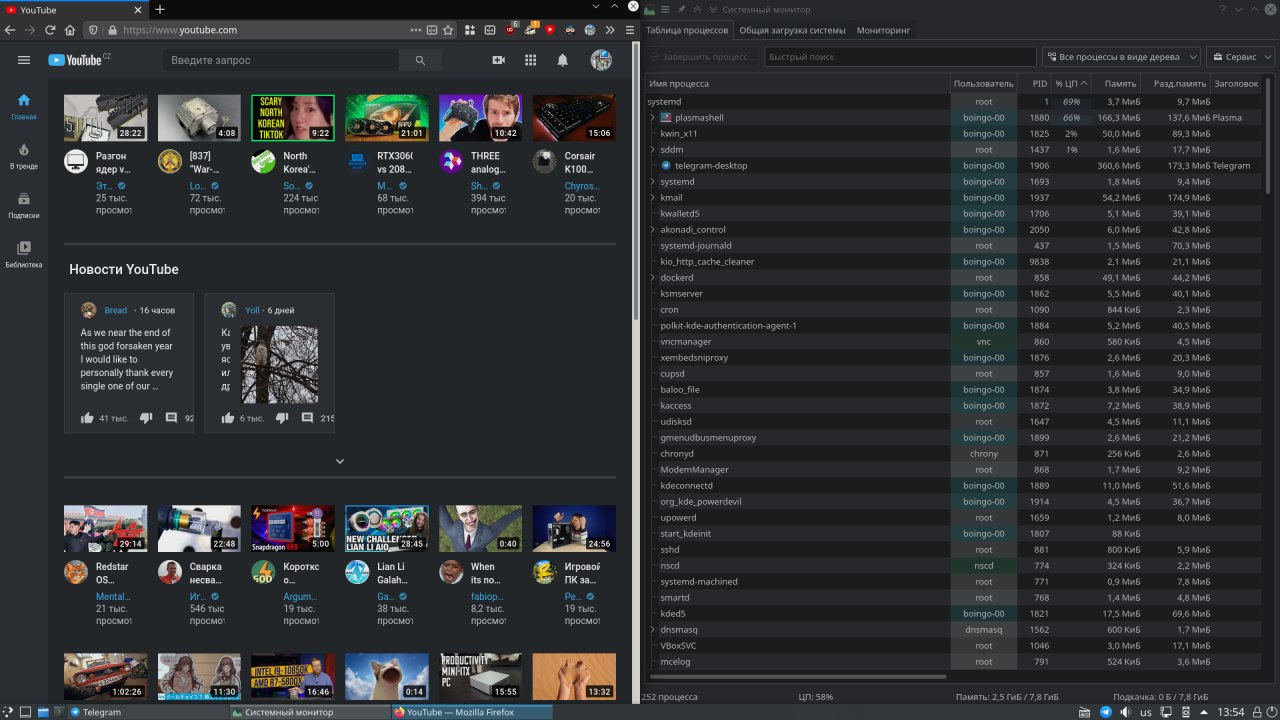1280x720 pixels.
Task: Like the Yoll community post
Action: coord(228,418)
